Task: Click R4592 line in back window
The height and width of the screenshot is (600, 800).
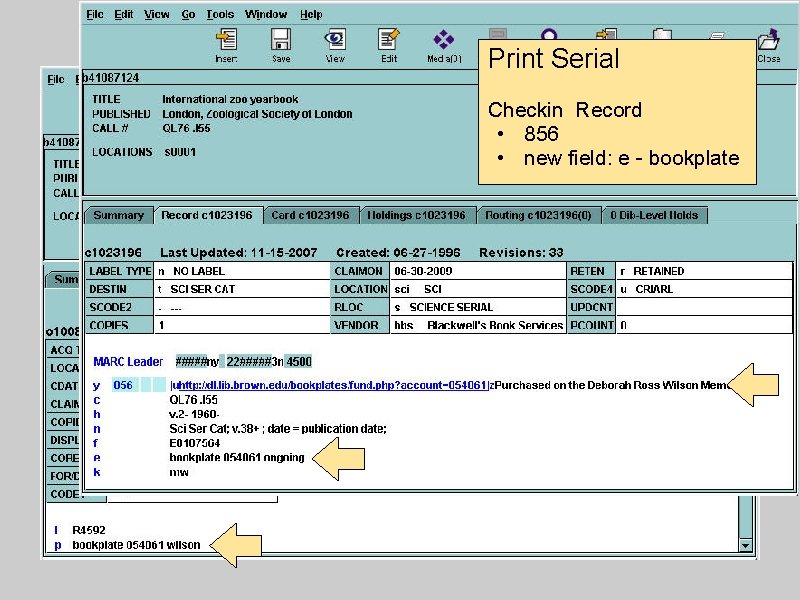Action: [x=89, y=530]
